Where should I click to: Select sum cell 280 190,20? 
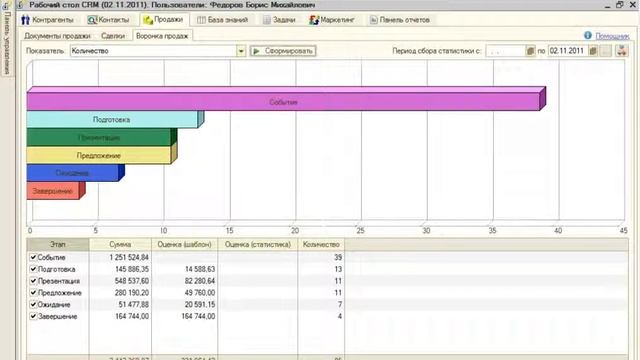[120, 293]
